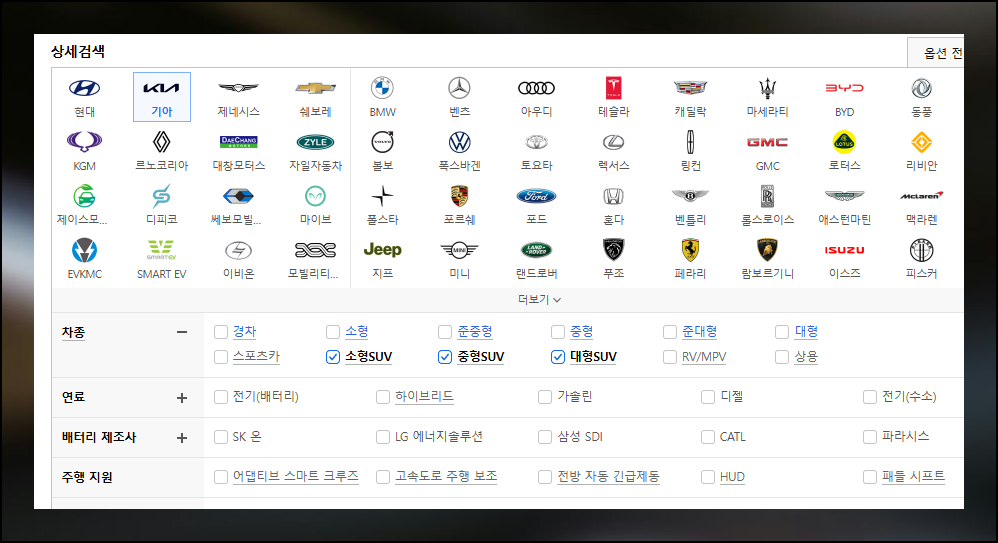Uncheck the 대형SUV checkbox
The image size is (998, 543).
tap(558, 357)
